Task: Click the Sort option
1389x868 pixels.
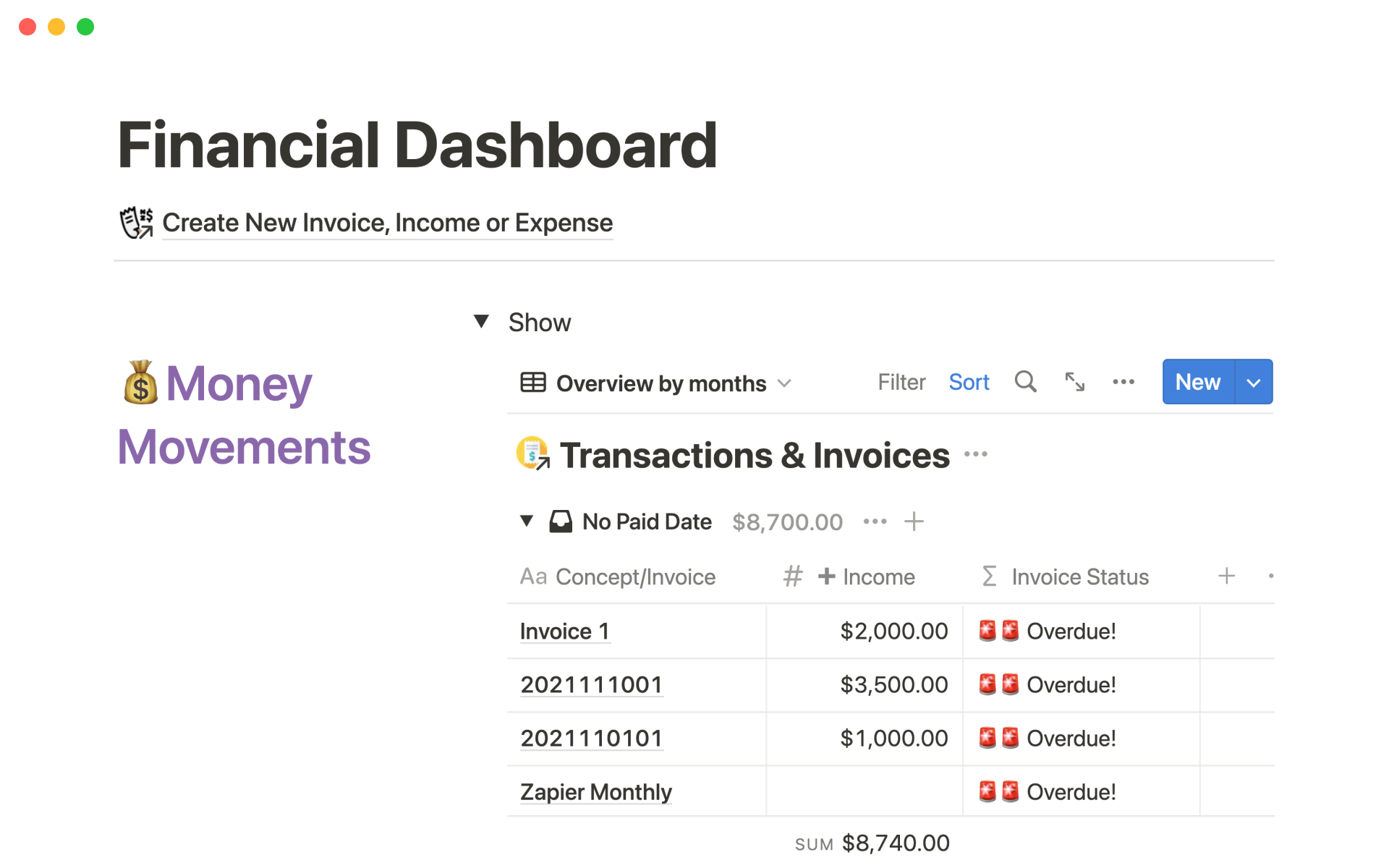Action: [x=969, y=382]
